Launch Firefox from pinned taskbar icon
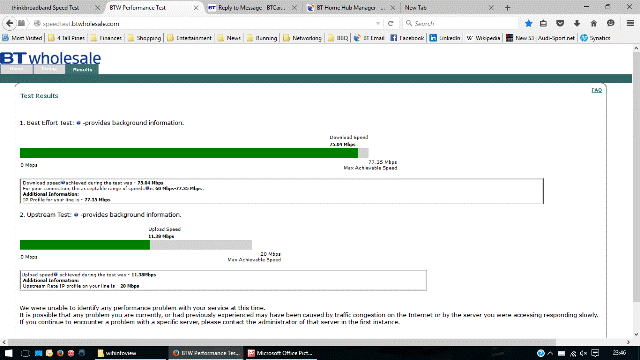This screenshot has height=360, width=640. [60, 353]
